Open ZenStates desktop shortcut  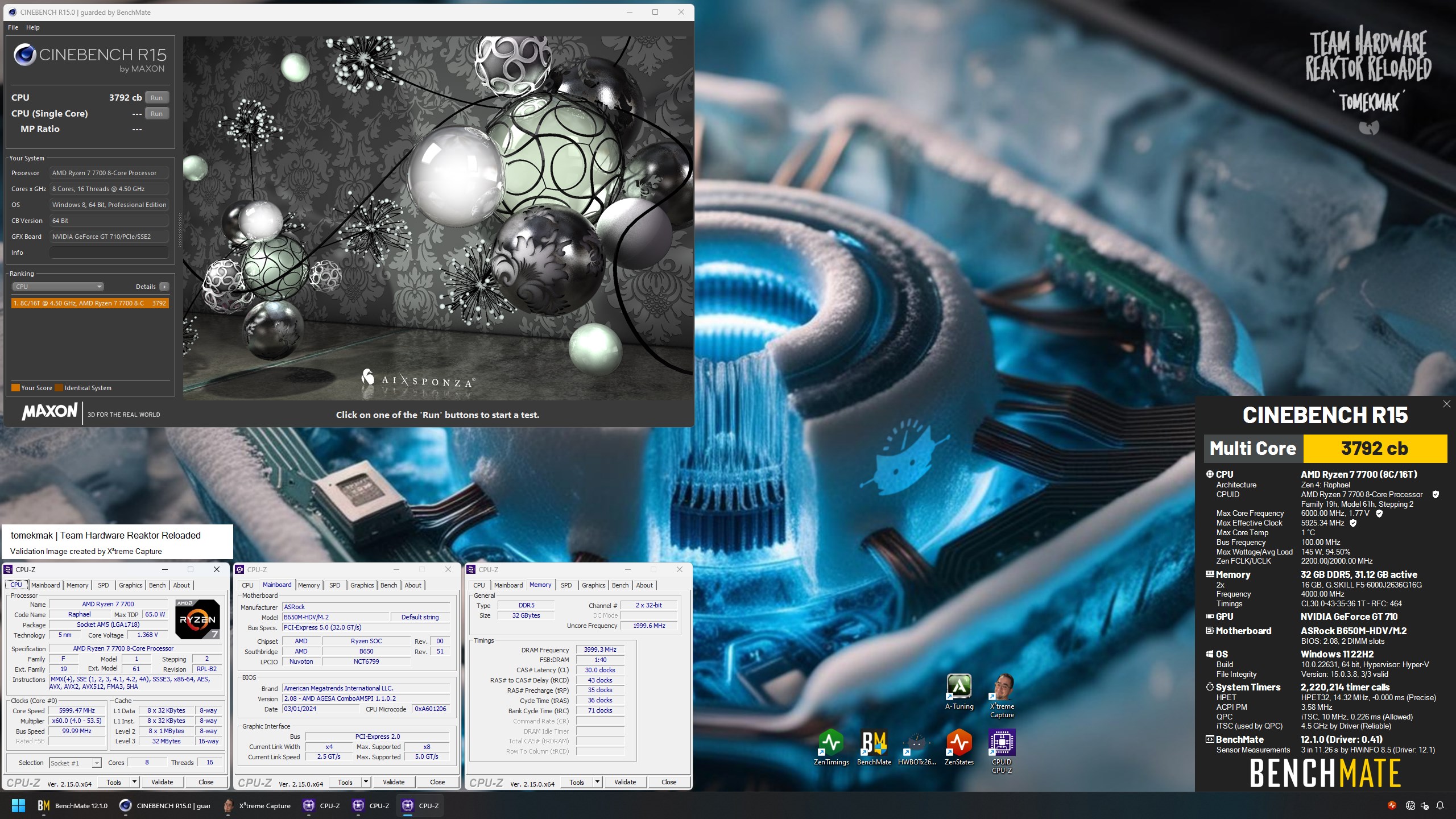(x=959, y=747)
